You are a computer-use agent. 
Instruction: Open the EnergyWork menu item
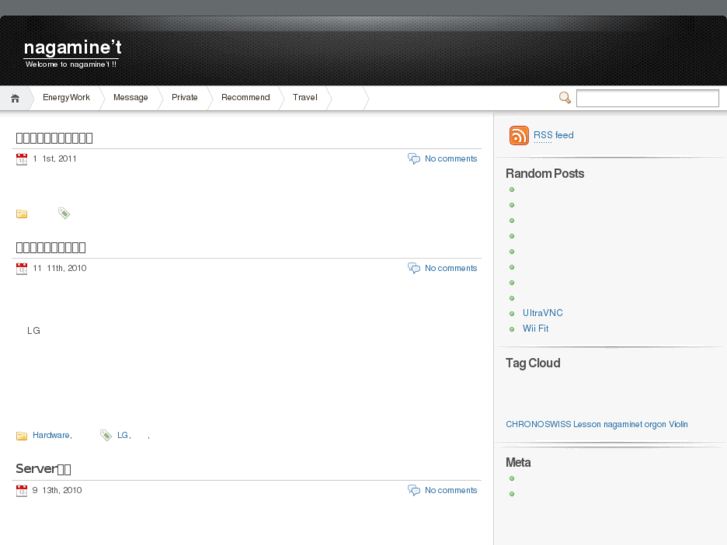pos(66,97)
